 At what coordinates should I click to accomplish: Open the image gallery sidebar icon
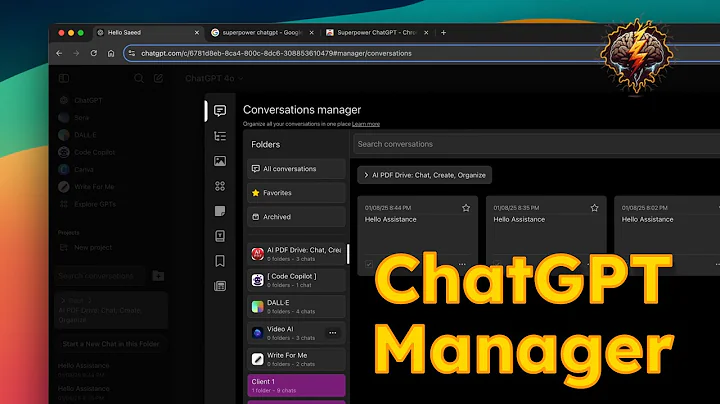[x=220, y=161]
